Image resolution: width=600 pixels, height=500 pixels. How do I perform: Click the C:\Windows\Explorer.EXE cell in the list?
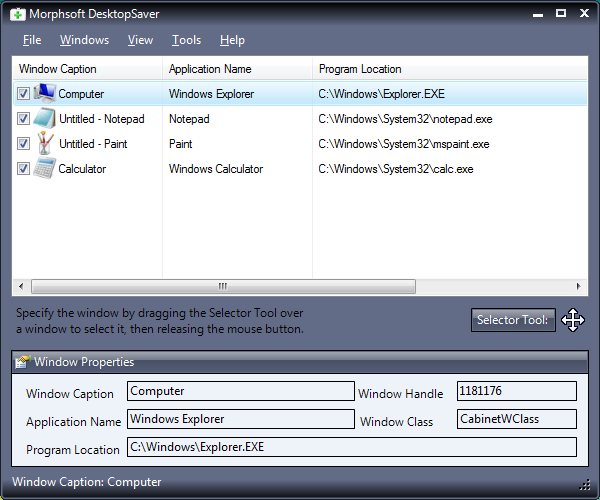click(x=382, y=94)
